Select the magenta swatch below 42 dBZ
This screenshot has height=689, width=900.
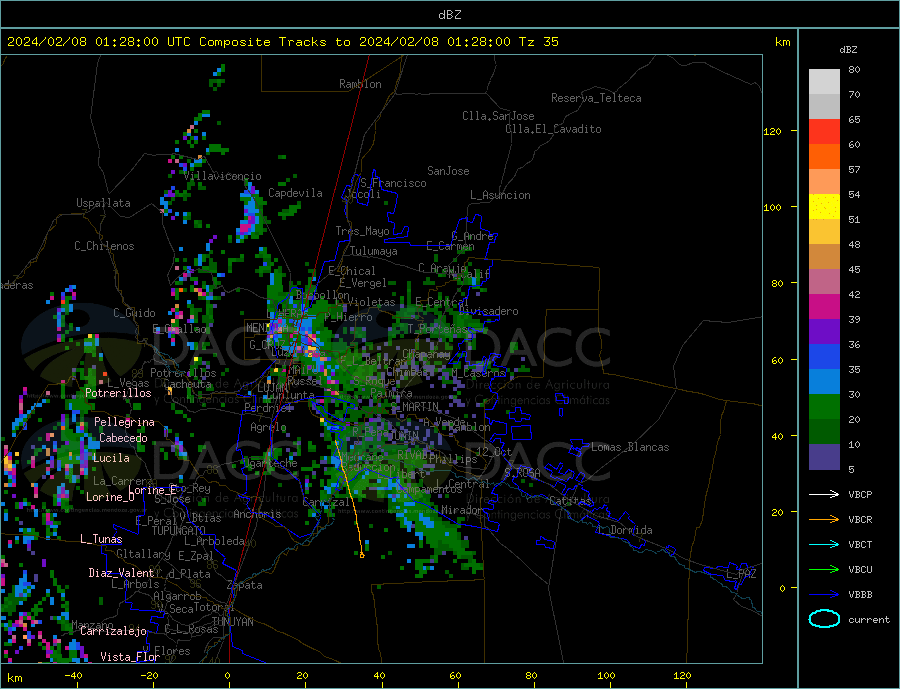click(824, 307)
